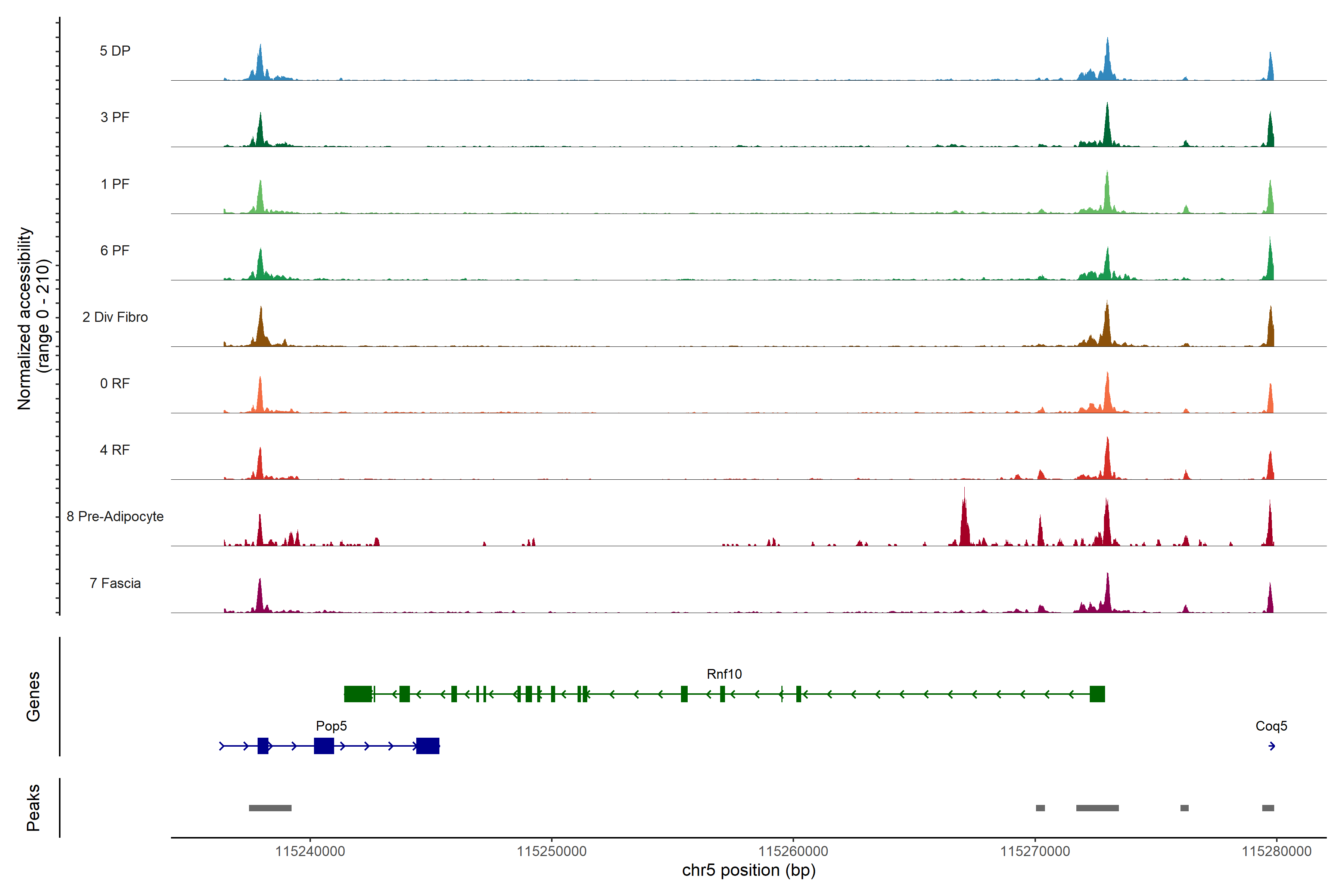
Task: Select the leftmost gray peak bar
Action: point(270,808)
